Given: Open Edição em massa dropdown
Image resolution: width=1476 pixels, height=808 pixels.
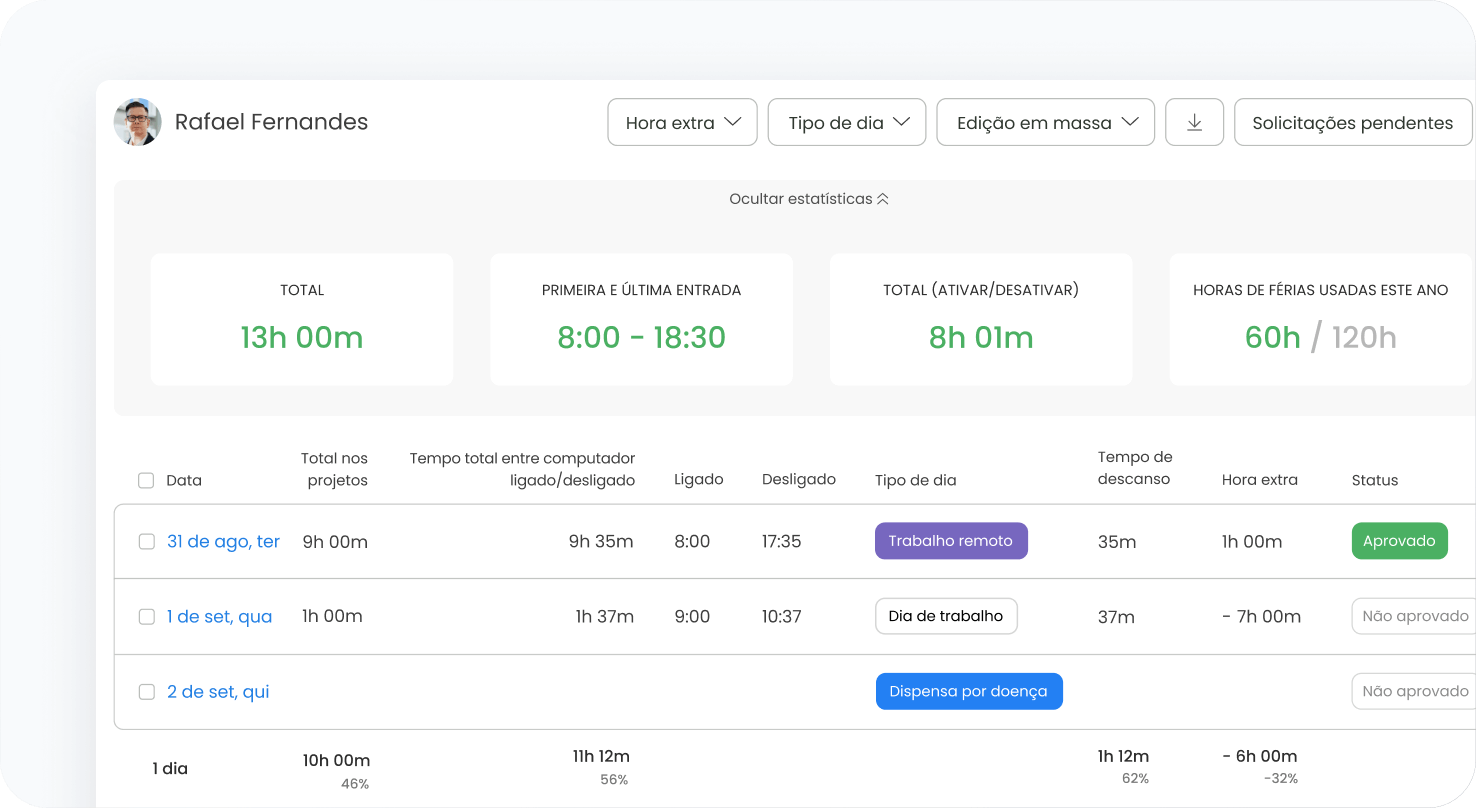Looking at the screenshot, I should [x=1045, y=122].
